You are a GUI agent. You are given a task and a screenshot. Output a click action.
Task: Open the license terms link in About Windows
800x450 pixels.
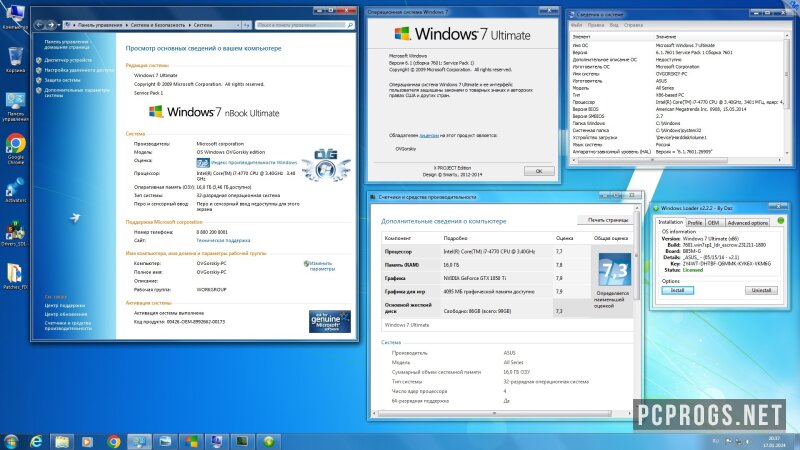click(429, 135)
